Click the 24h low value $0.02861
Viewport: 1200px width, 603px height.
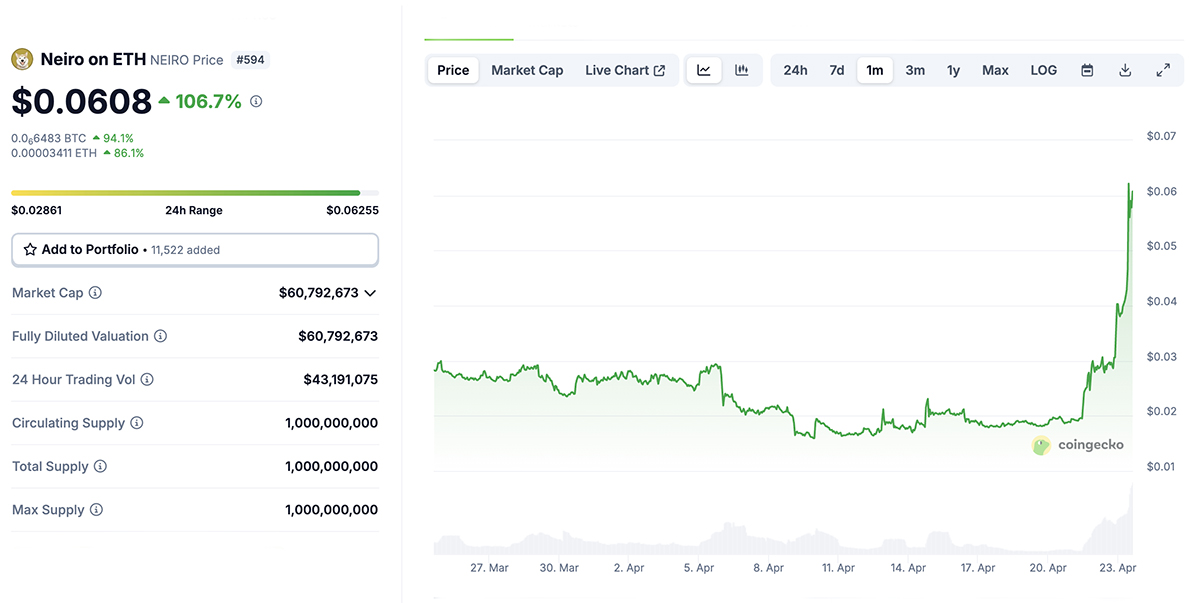(x=37, y=210)
